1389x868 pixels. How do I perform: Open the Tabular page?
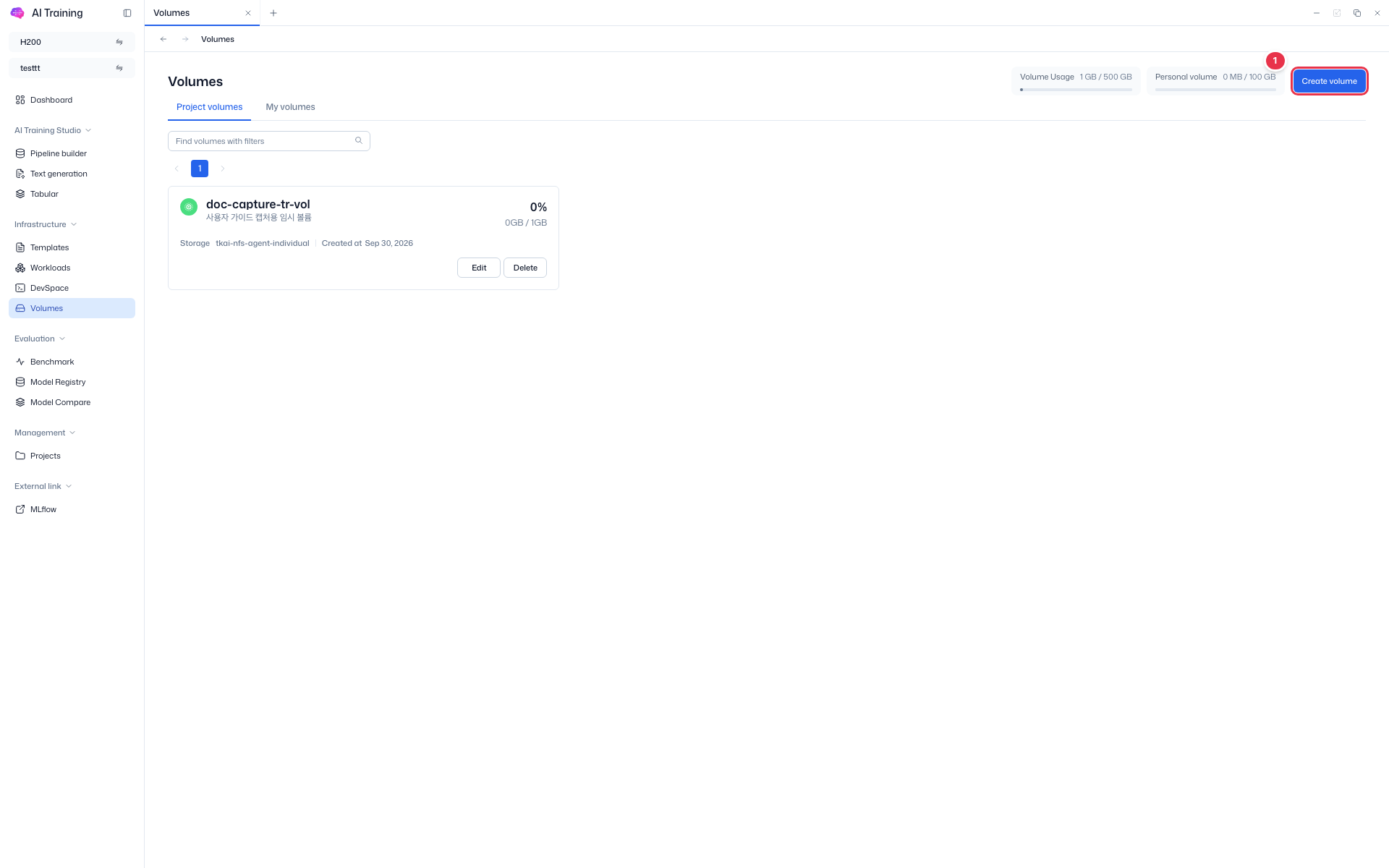(72, 194)
